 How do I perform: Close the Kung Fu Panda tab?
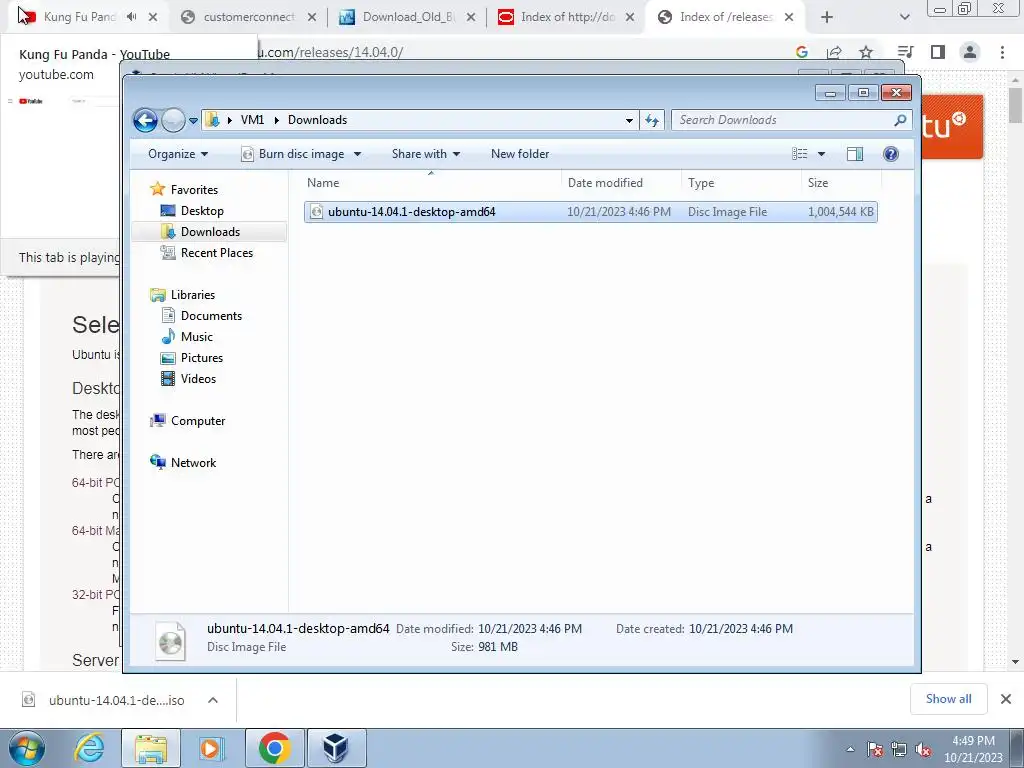[153, 17]
